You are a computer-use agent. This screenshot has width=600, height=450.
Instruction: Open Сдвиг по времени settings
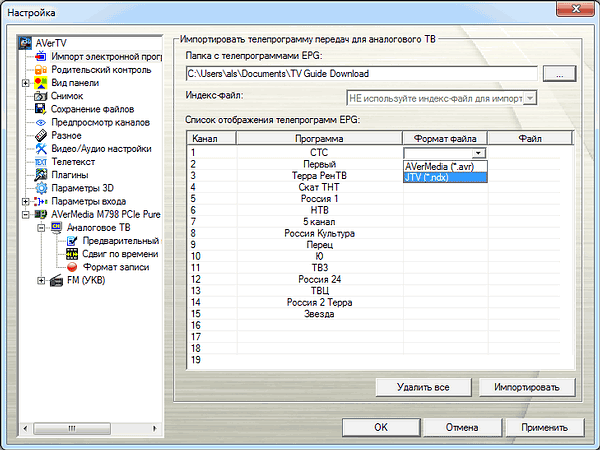coord(120,254)
